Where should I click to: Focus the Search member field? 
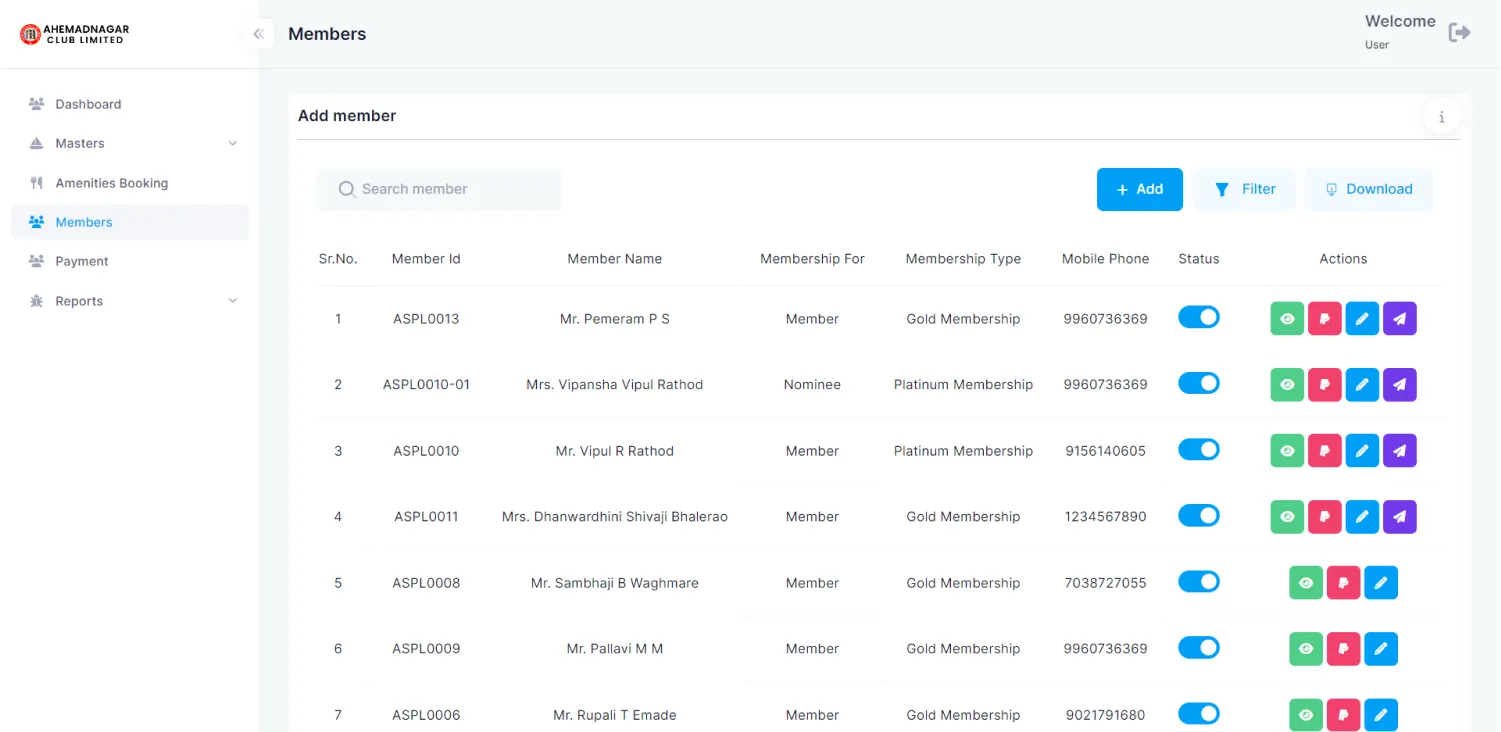[x=439, y=189]
